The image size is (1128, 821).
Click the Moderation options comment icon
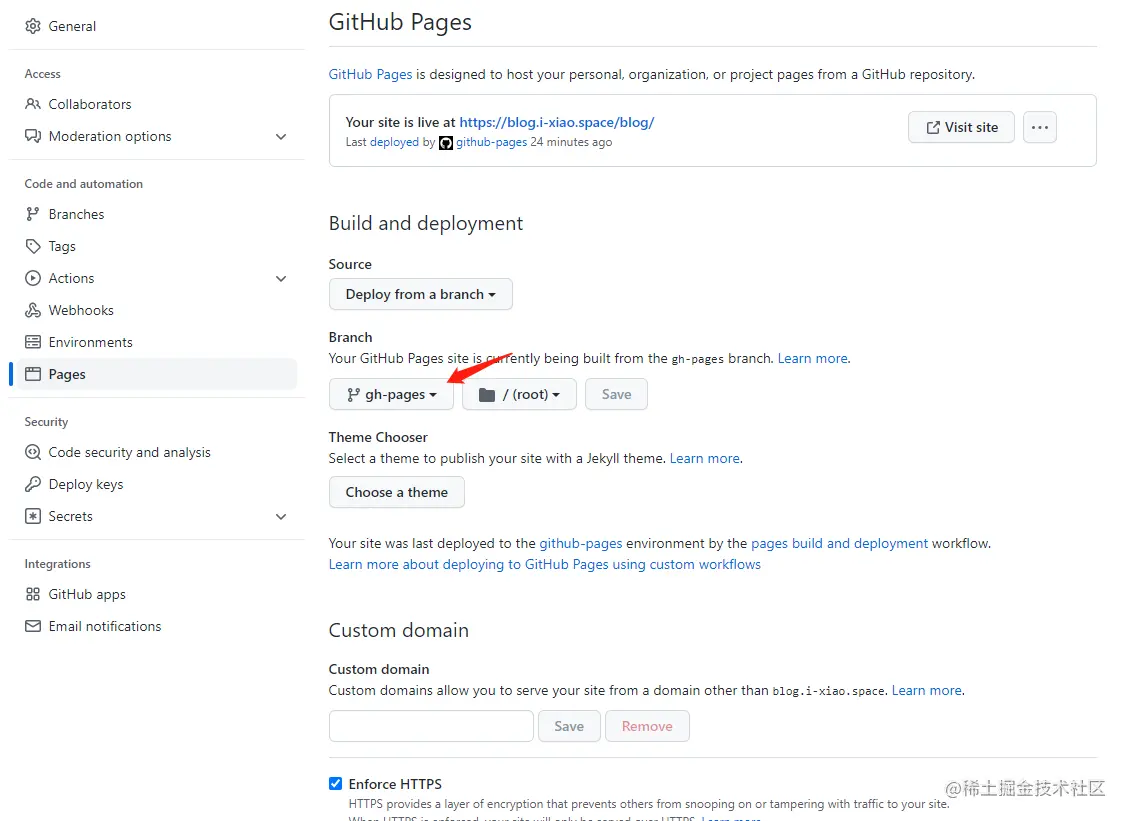tap(32, 136)
